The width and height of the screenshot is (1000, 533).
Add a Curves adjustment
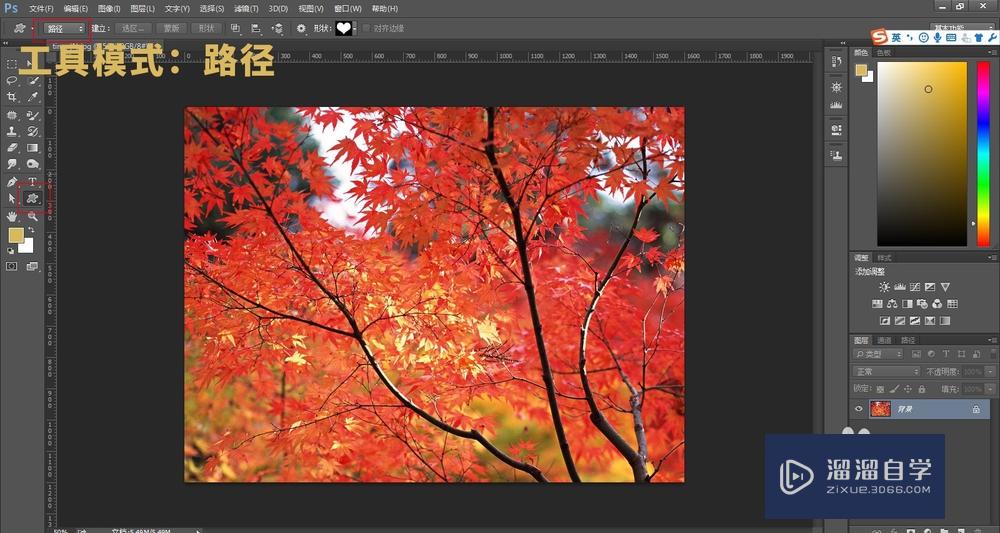tap(915, 288)
